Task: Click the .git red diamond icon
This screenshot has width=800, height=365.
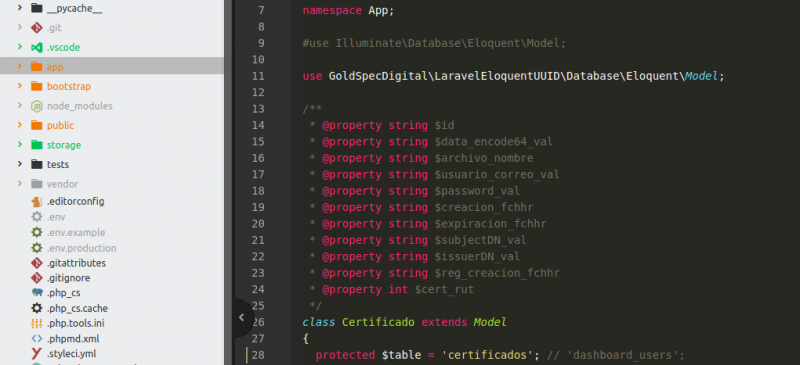Action: pos(36,28)
